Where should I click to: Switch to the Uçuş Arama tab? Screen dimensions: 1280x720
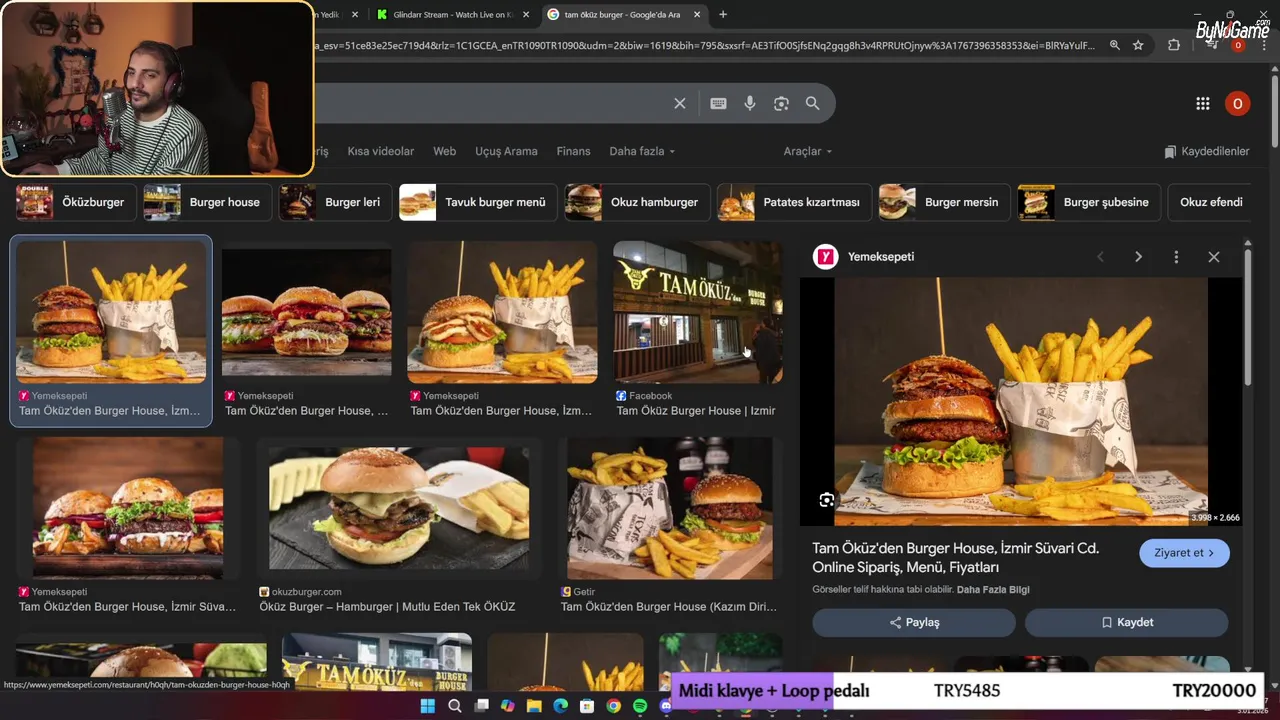[506, 151]
